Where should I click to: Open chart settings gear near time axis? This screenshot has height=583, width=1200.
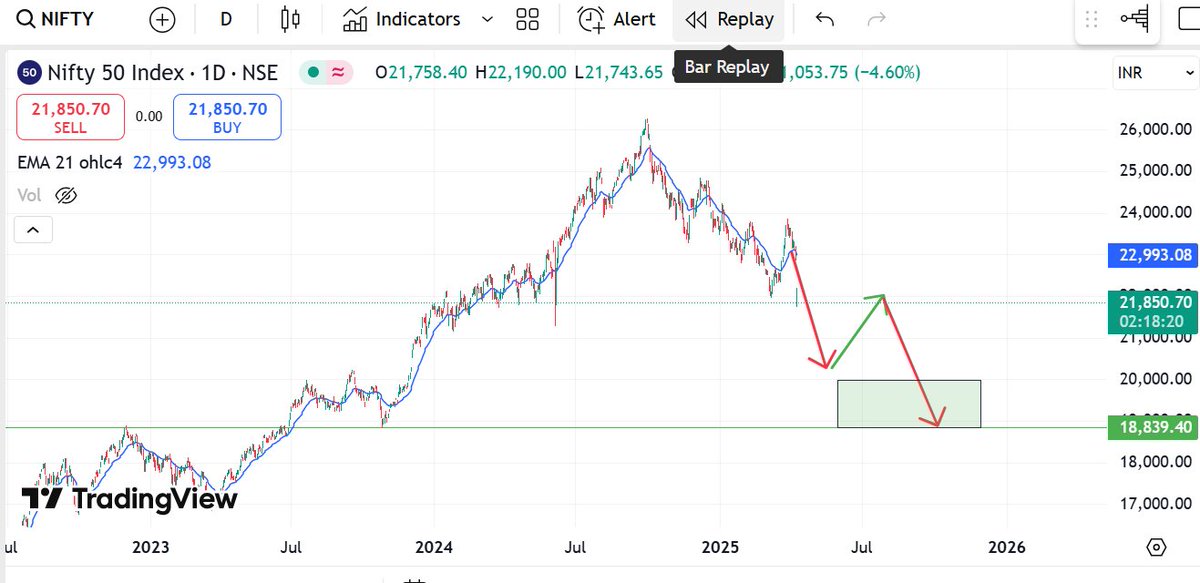point(1157,547)
